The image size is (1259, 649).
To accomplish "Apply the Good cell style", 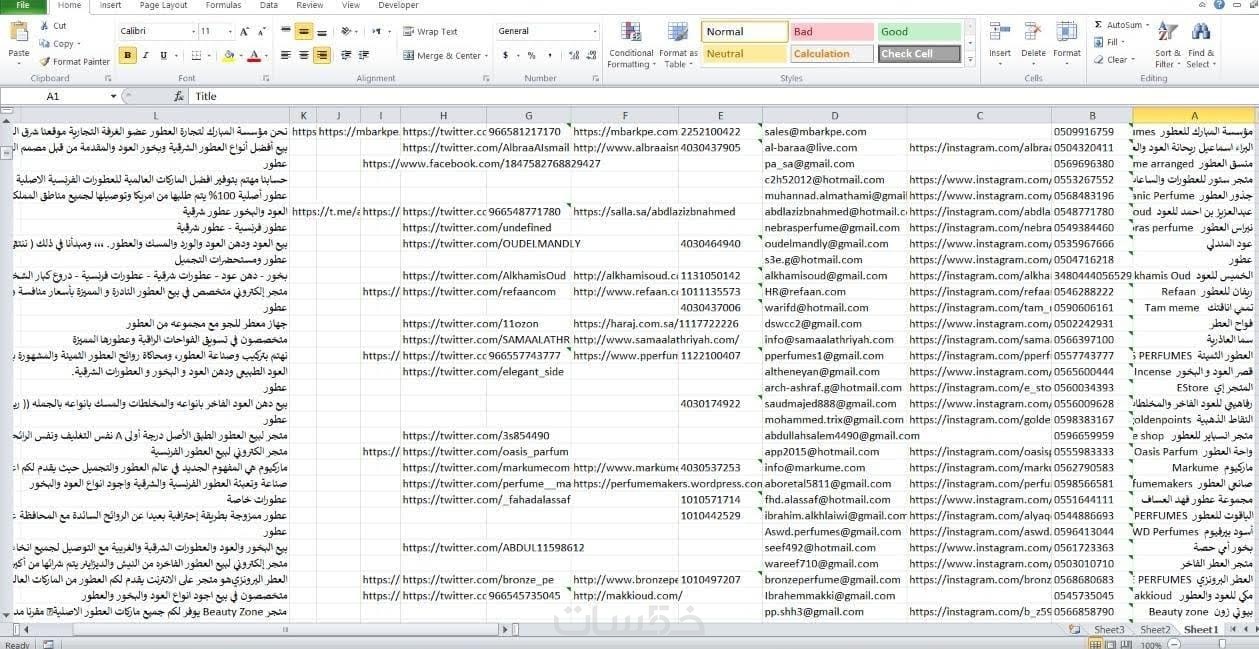I will (919, 32).
